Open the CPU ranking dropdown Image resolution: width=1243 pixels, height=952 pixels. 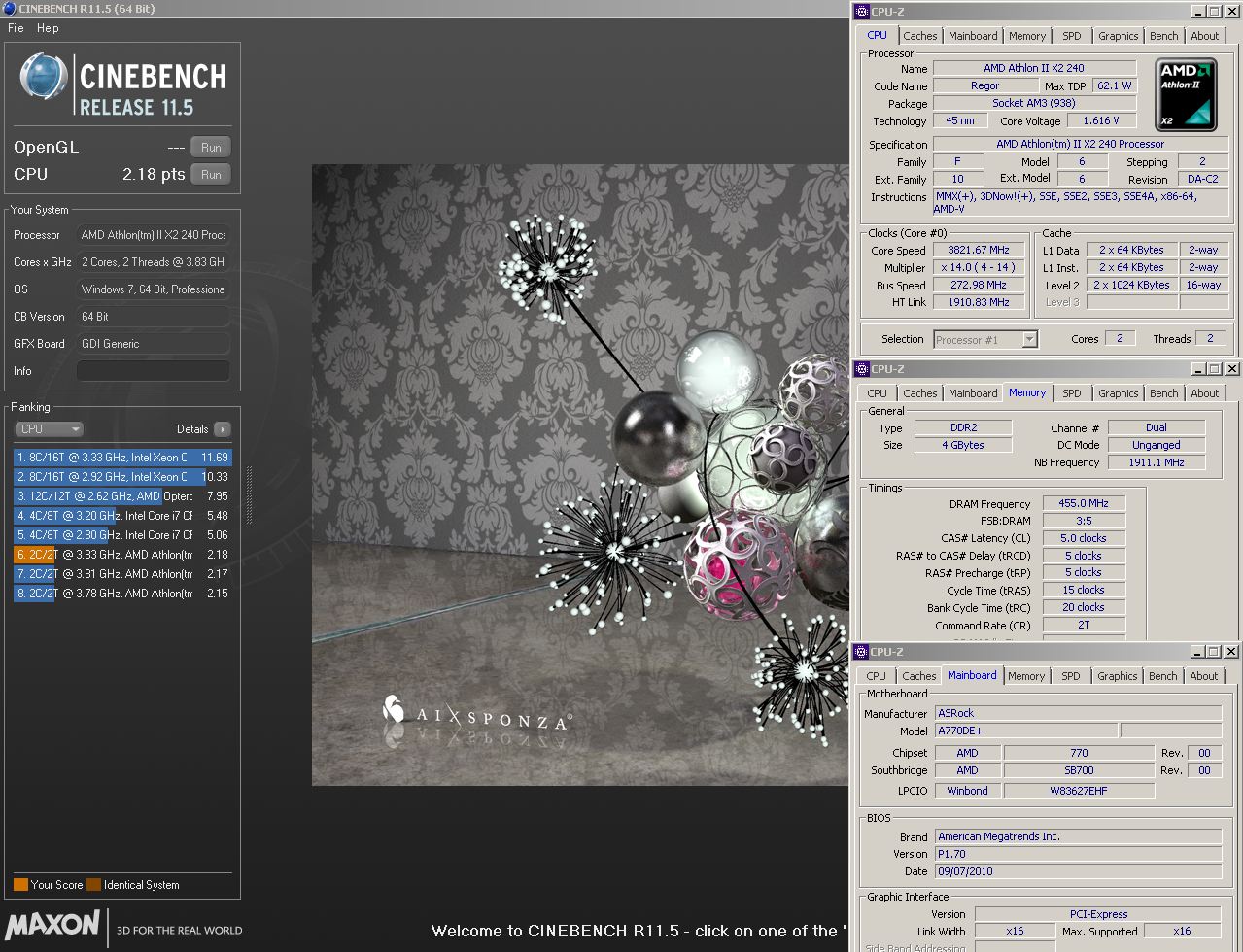pyautogui.click(x=49, y=429)
